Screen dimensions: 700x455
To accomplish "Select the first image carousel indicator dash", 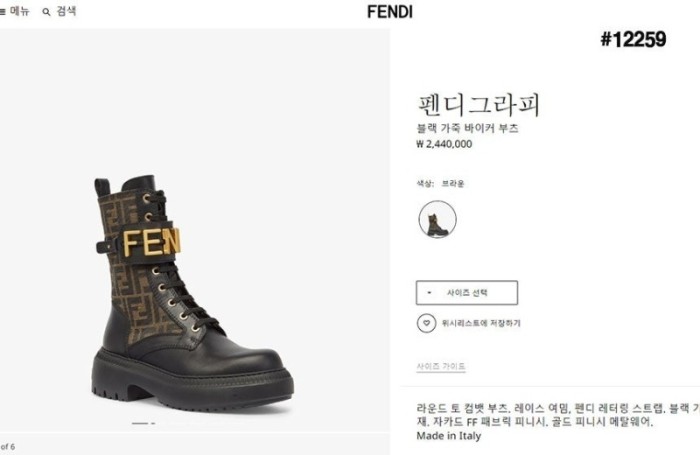I will pos(140,423).
